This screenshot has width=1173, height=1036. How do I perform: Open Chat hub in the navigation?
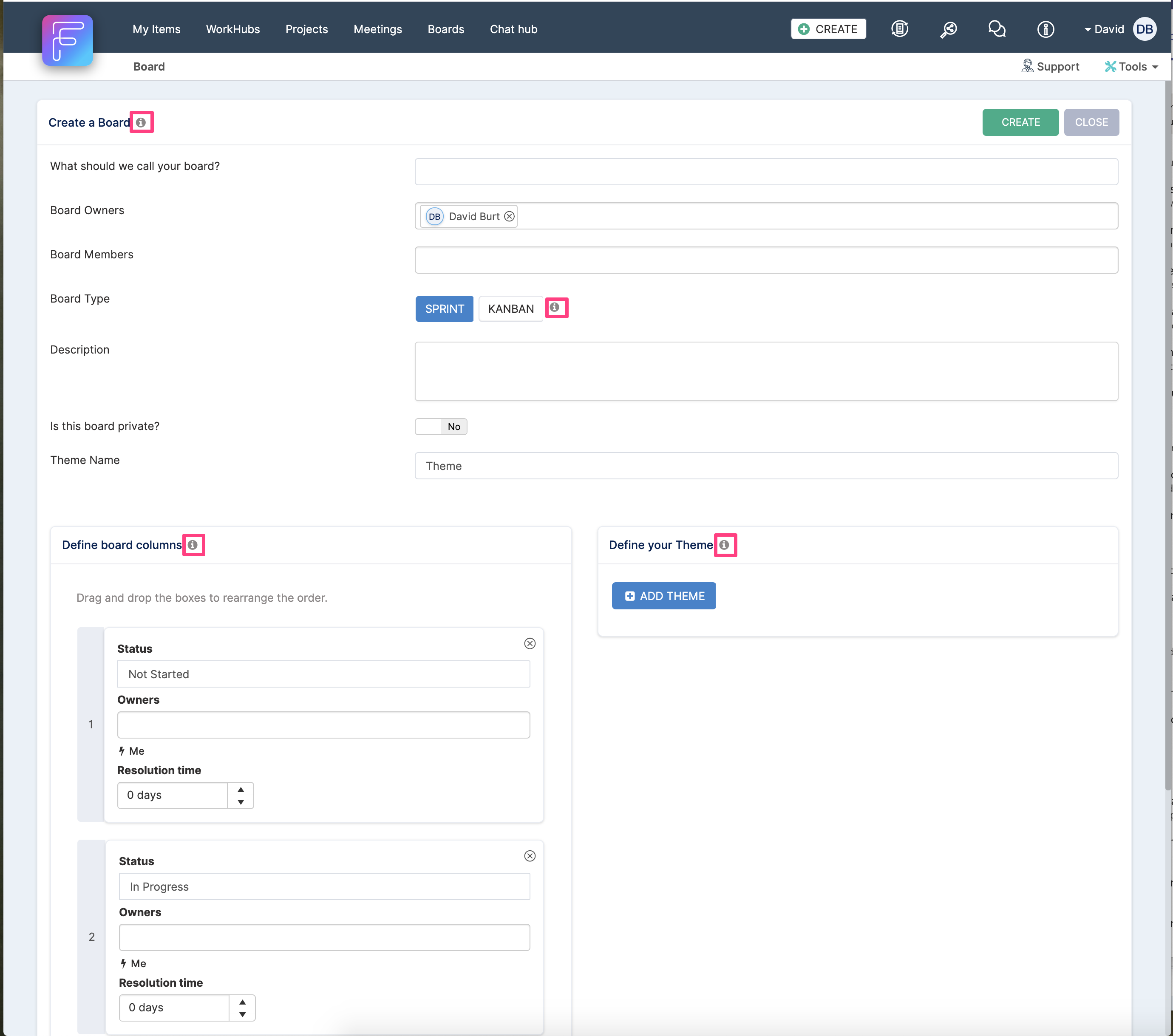point(514,29)
